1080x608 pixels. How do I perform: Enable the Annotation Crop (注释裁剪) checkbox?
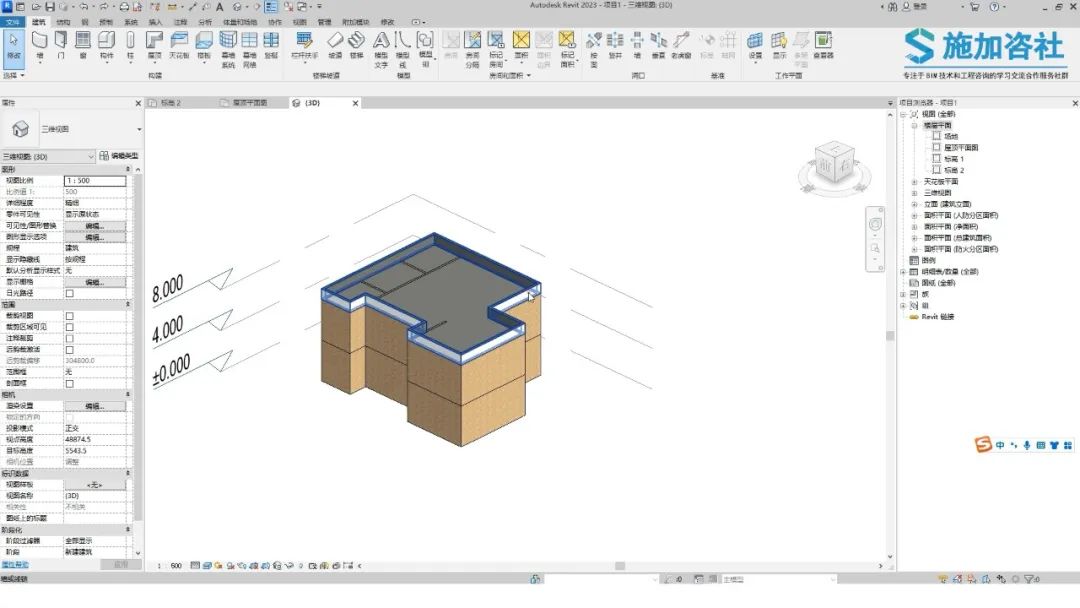tap(70, 338)
